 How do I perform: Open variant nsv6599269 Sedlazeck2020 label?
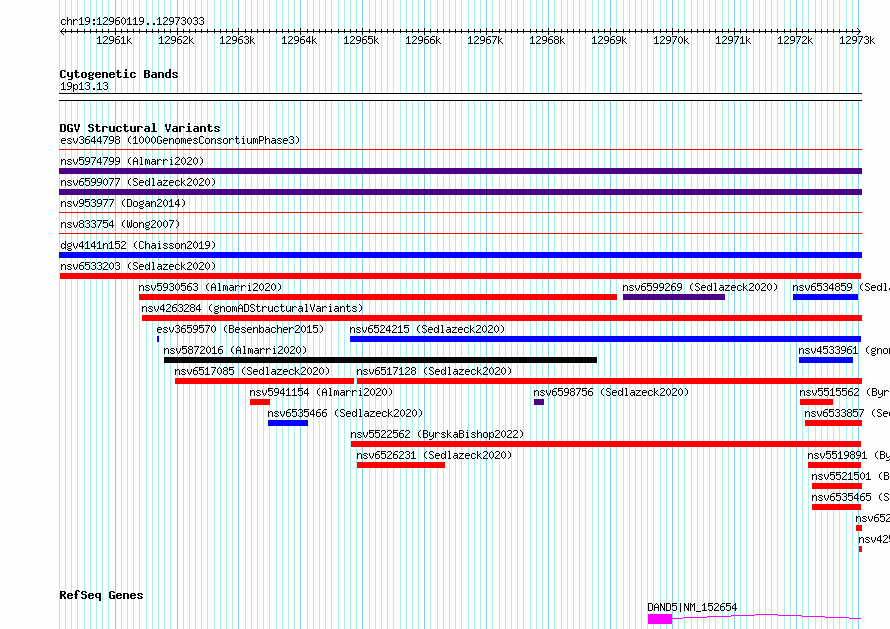[700, 287]
